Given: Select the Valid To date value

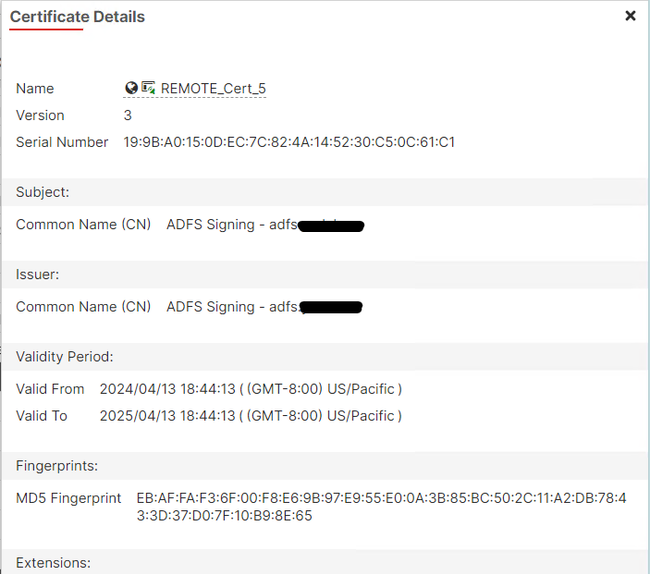Looking at the screenshot, I should point(251,415).
